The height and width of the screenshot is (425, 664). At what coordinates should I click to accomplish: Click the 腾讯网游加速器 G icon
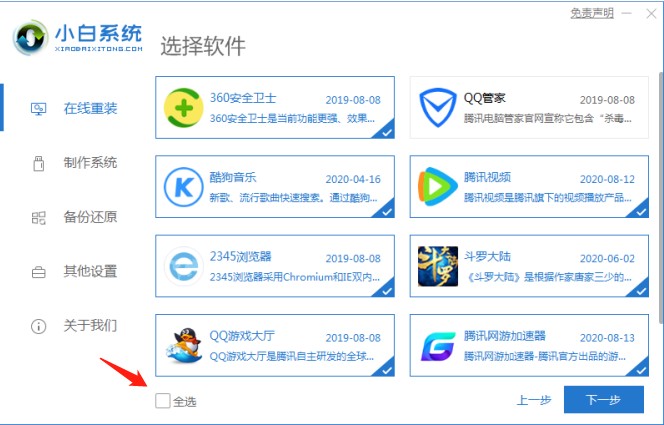pyautogui.click(x=438, y=346)
